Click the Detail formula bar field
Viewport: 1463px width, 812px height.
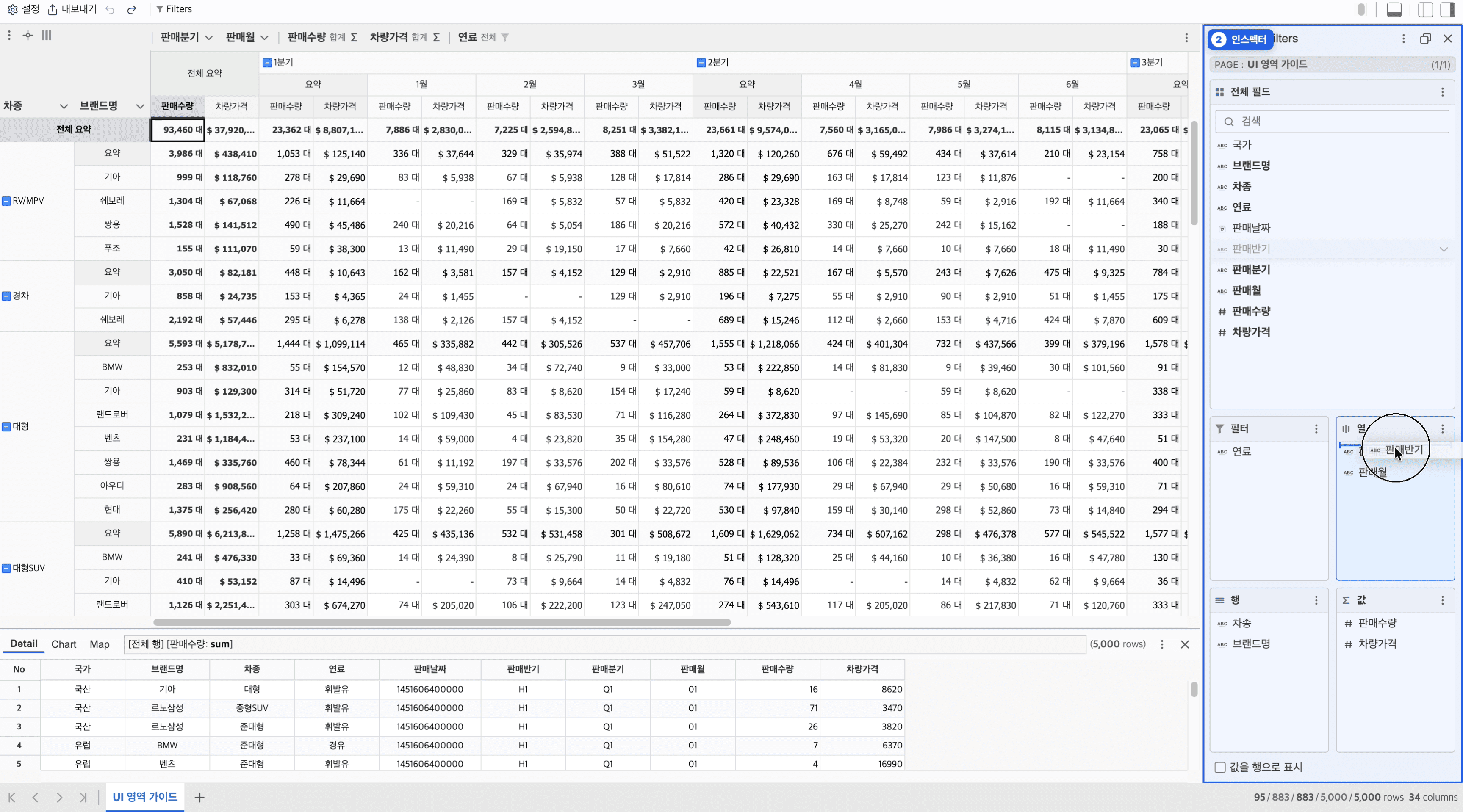click(605, 644)
